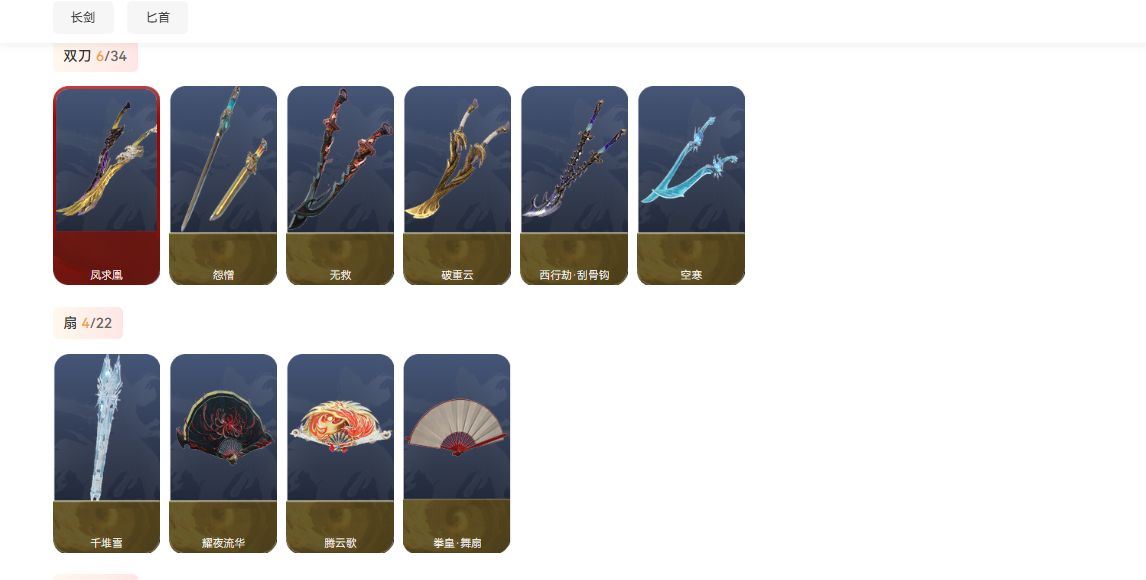Pick the 空寒 ice blue blades card

tap(691, 186)
